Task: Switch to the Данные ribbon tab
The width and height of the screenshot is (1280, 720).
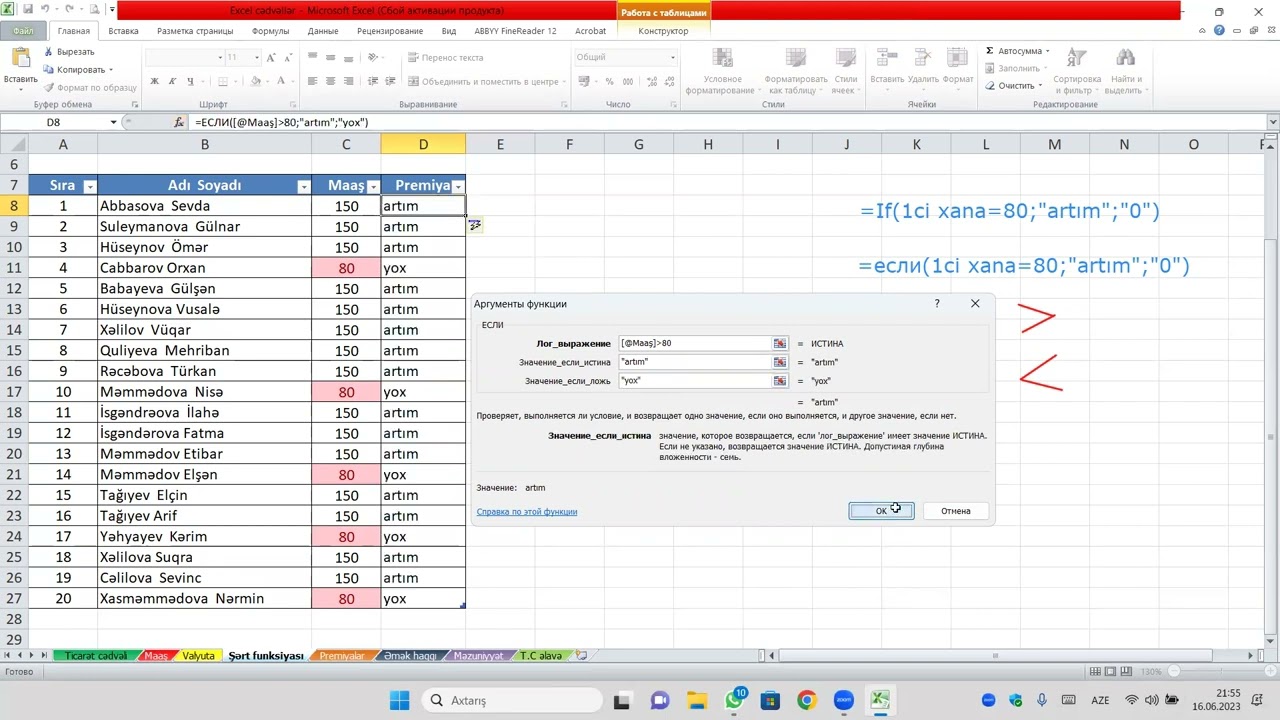Action: tap(323, 31)
